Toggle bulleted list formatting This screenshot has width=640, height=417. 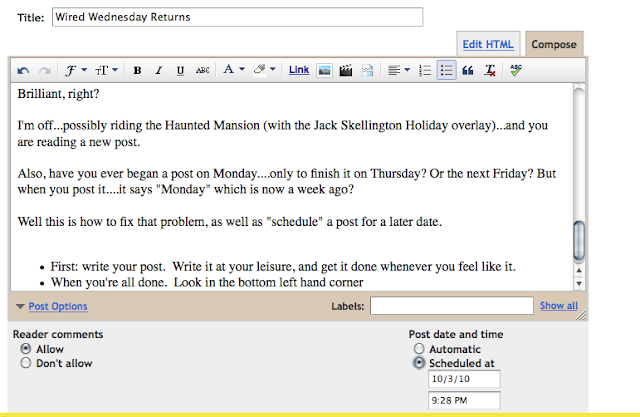coord(447,70)
